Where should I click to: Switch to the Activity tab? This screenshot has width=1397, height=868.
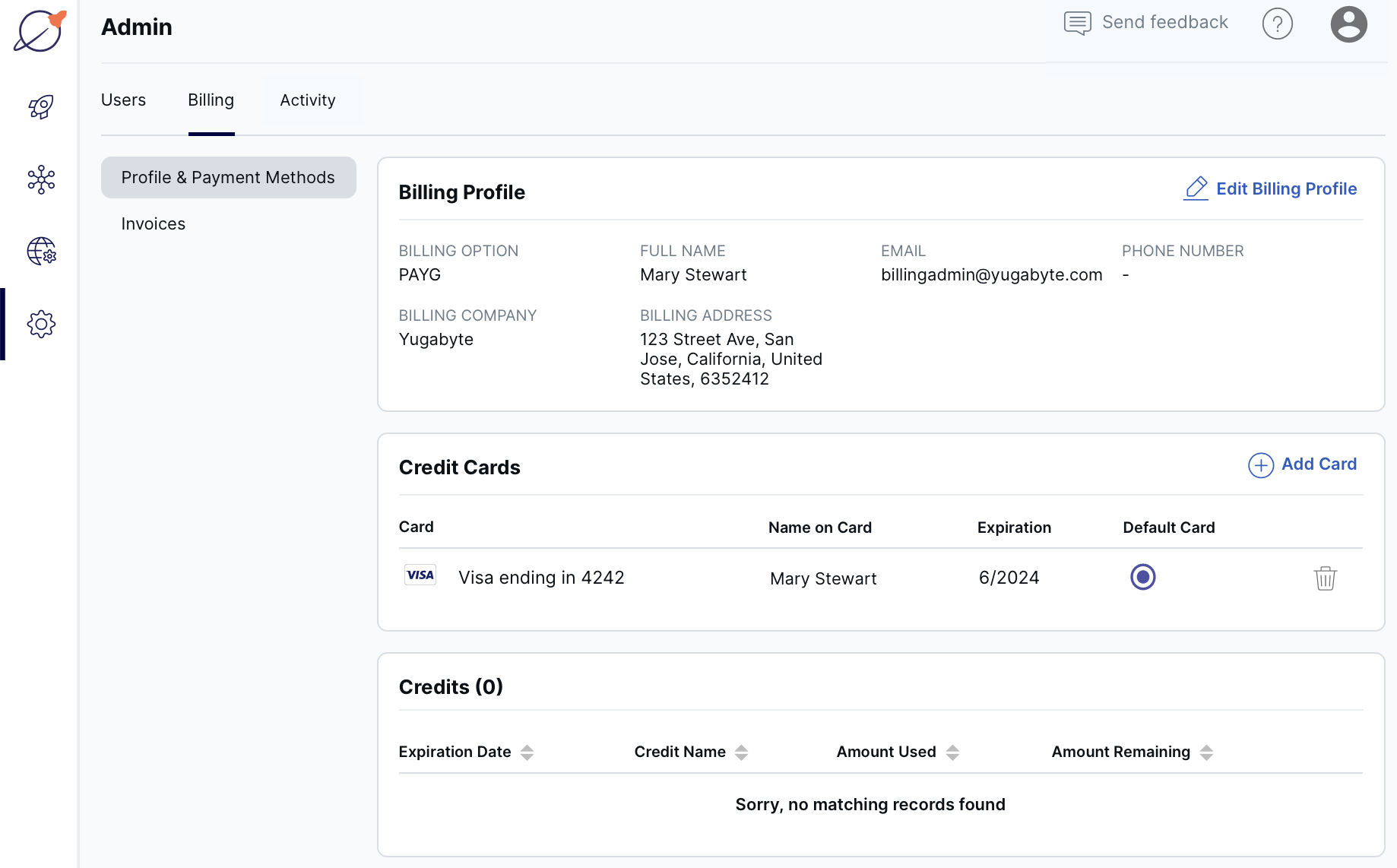307,100
